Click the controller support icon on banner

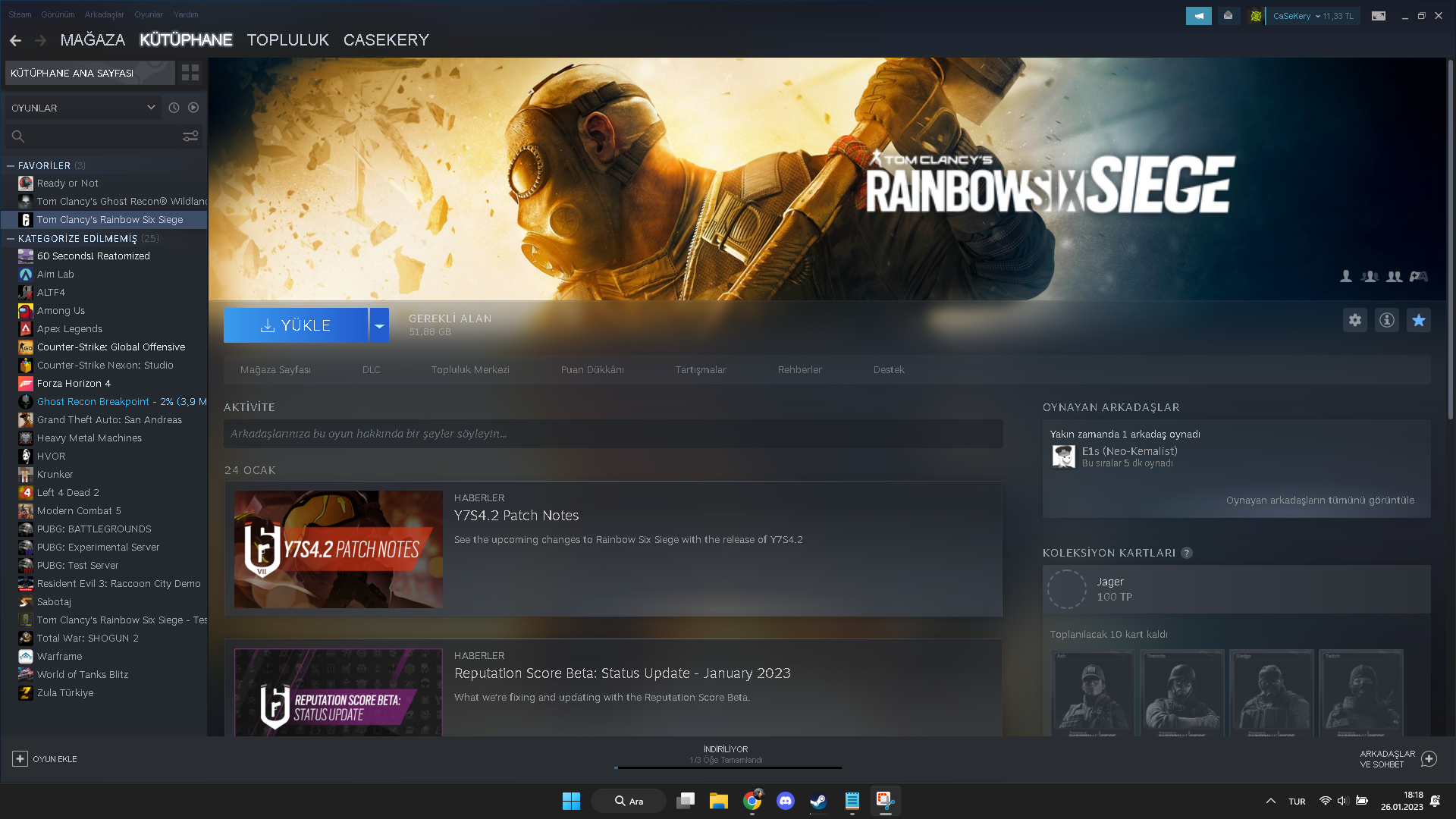[x=1419, y=277]
